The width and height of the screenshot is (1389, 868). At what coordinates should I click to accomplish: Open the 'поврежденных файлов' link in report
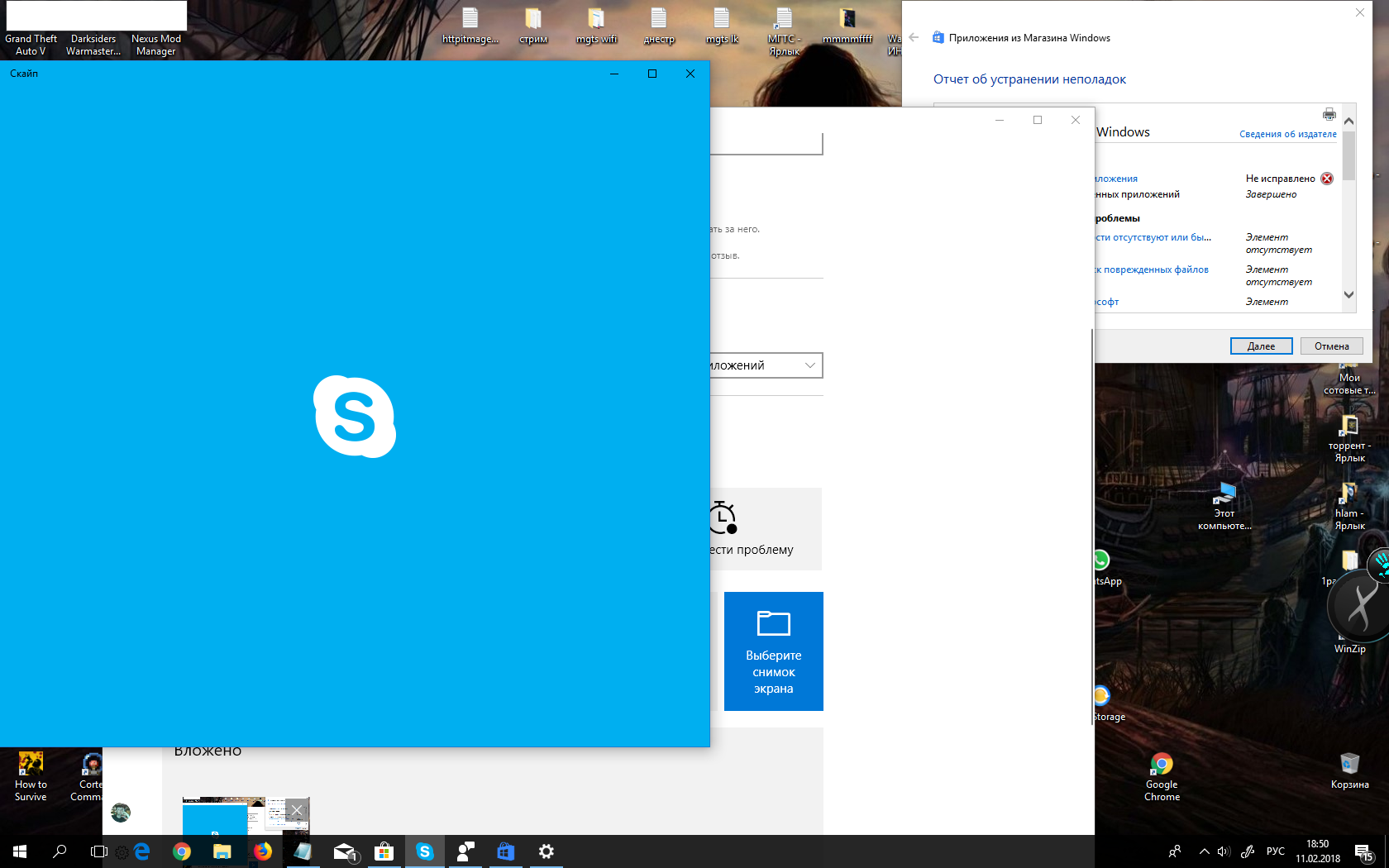[x=1153, y=269]
